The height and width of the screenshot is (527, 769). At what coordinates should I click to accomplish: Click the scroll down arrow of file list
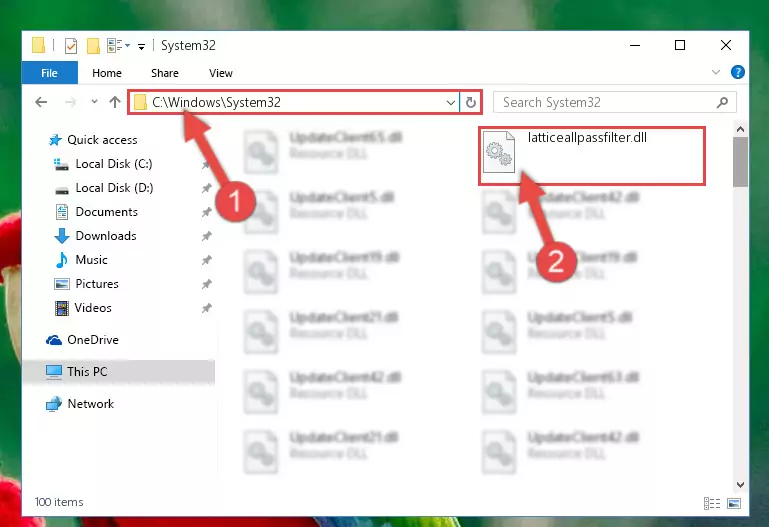pos(741,485)
